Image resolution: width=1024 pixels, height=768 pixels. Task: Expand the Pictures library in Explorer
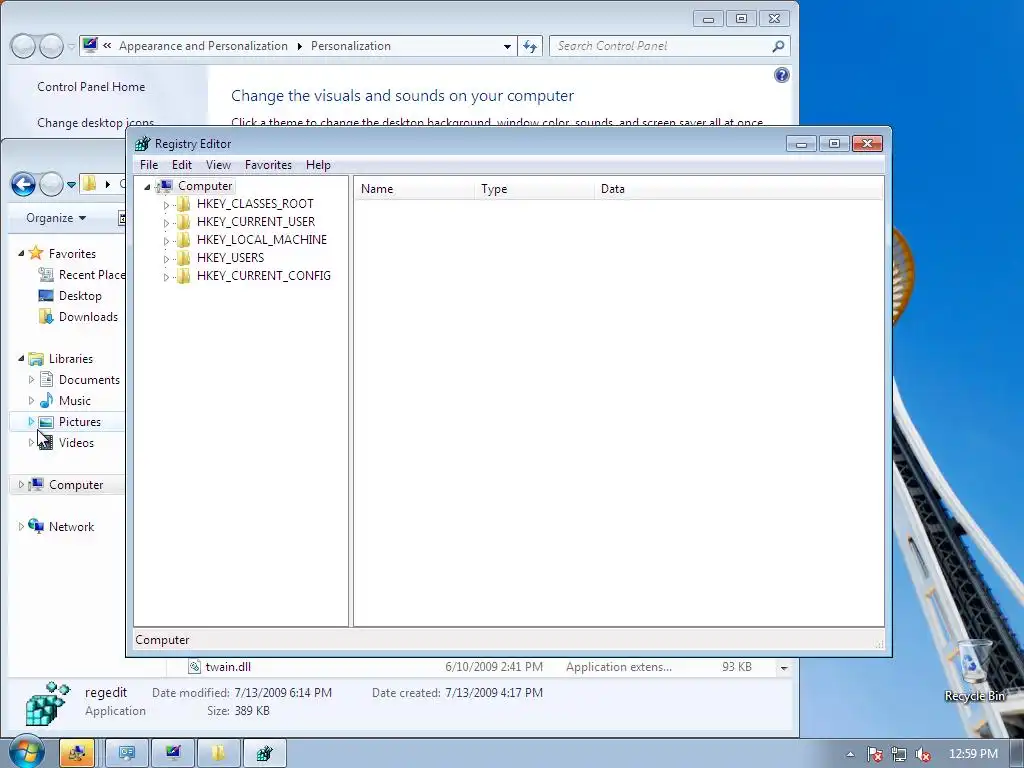(31, 422)
